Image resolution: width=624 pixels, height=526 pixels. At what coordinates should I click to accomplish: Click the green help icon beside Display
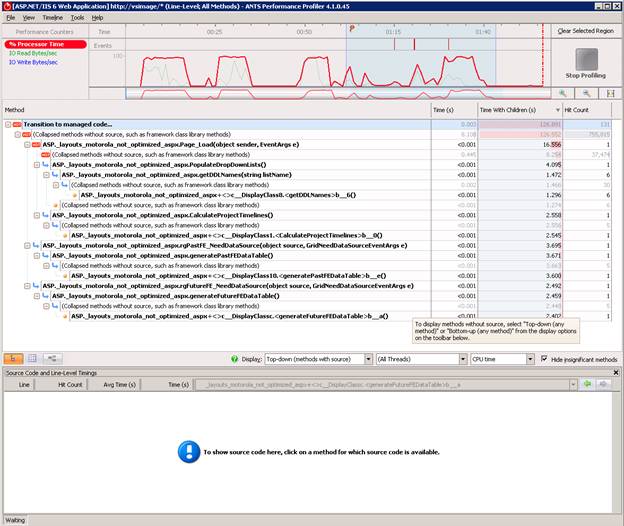point(234,359)
